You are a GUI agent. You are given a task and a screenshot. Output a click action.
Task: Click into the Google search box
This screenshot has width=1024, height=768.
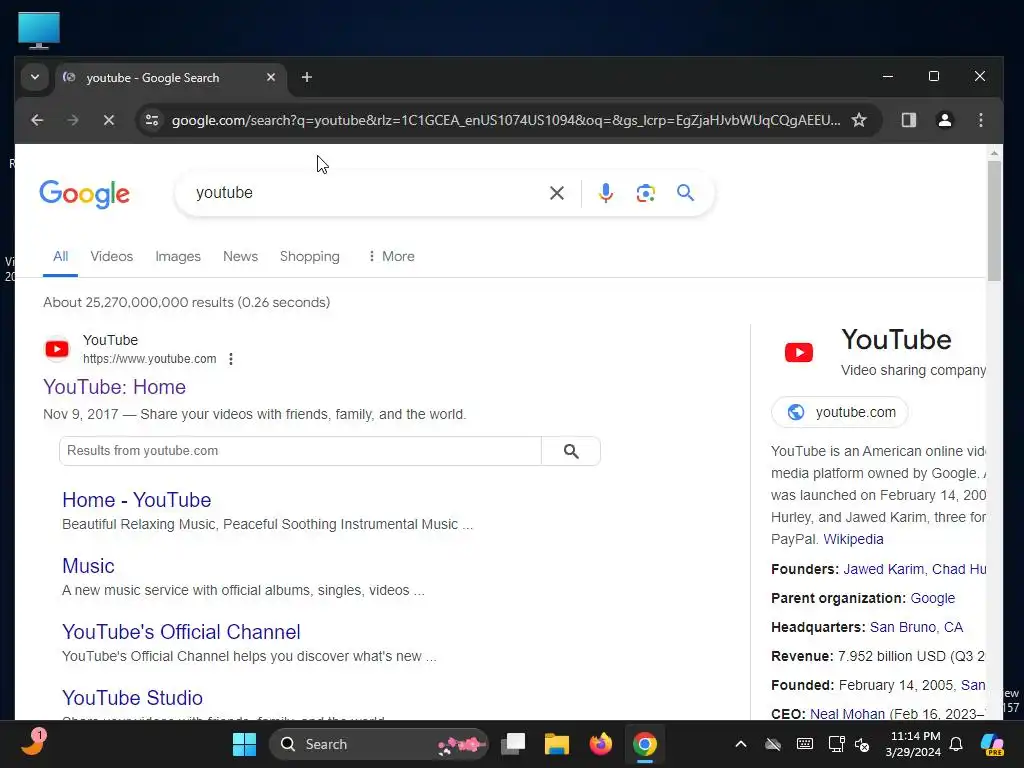coord(366,193)
